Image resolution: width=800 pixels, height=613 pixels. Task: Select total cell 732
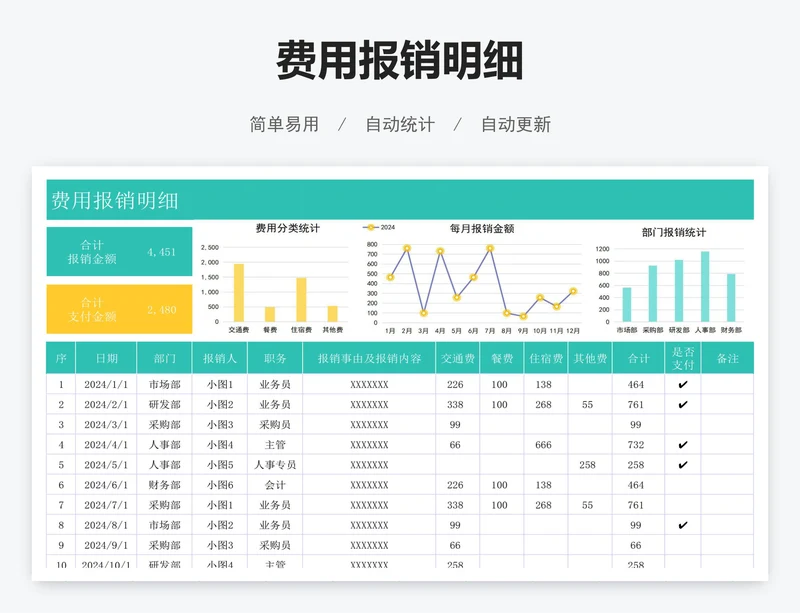tap(638, 445)
